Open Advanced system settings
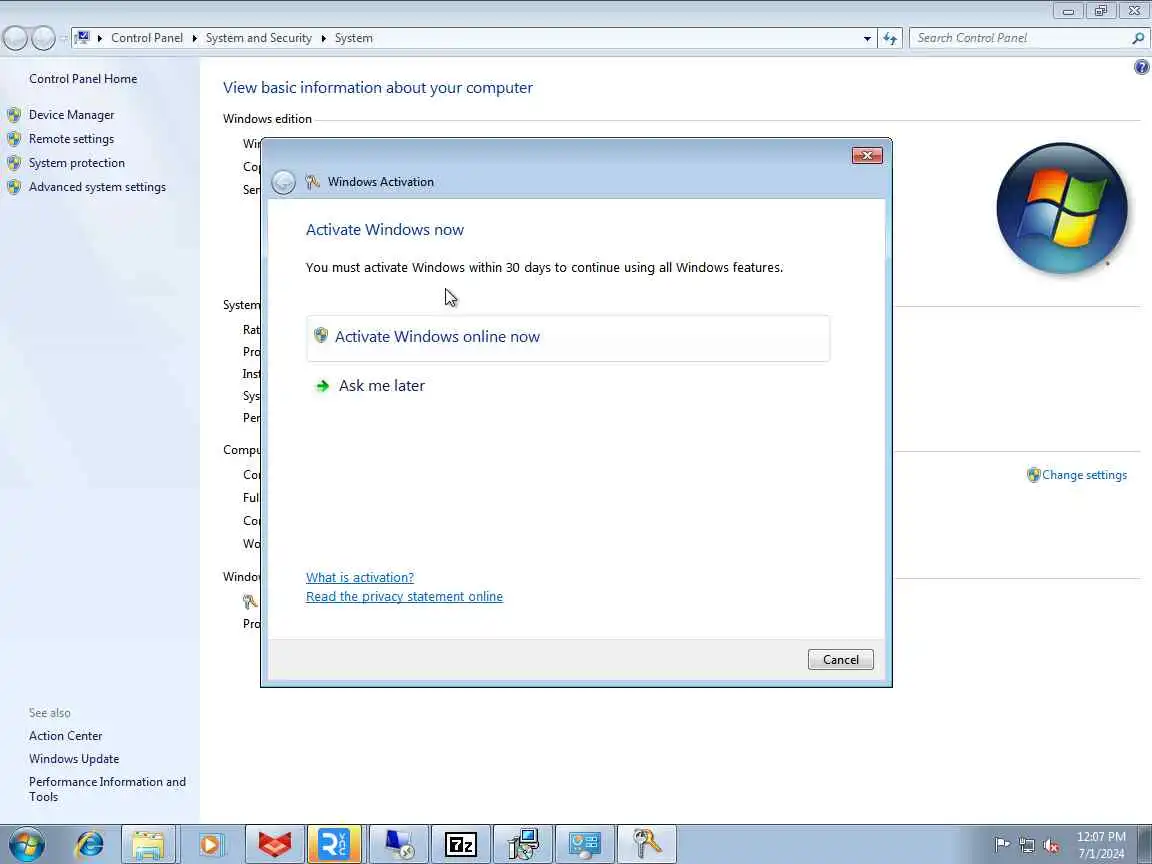This screenshot has width=1152, height=864. (x=97, y=187)
